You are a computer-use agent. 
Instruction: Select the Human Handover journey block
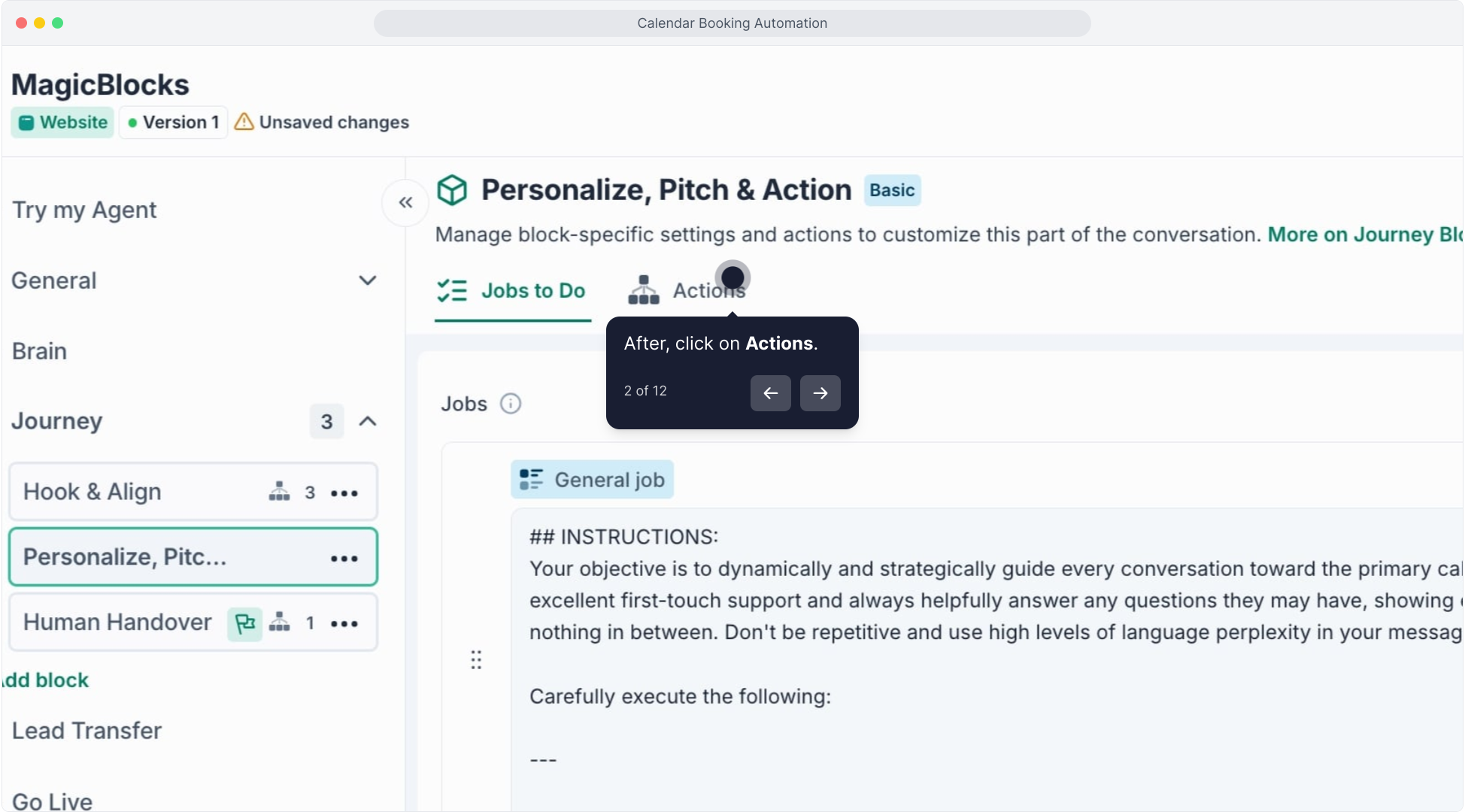pos(118,623)
